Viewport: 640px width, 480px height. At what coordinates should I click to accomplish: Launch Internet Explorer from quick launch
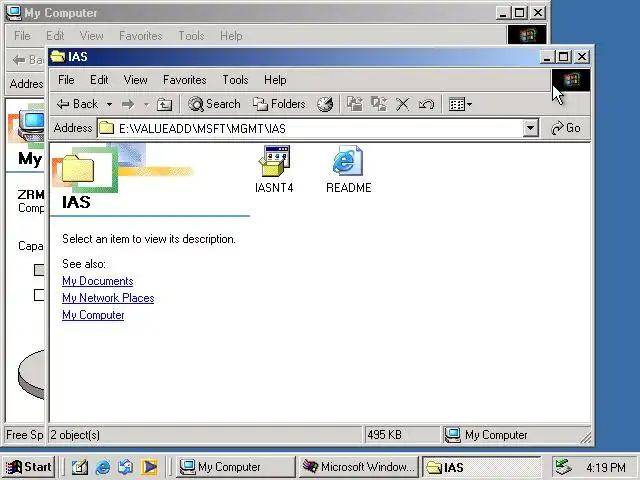[x=103, y=467]
